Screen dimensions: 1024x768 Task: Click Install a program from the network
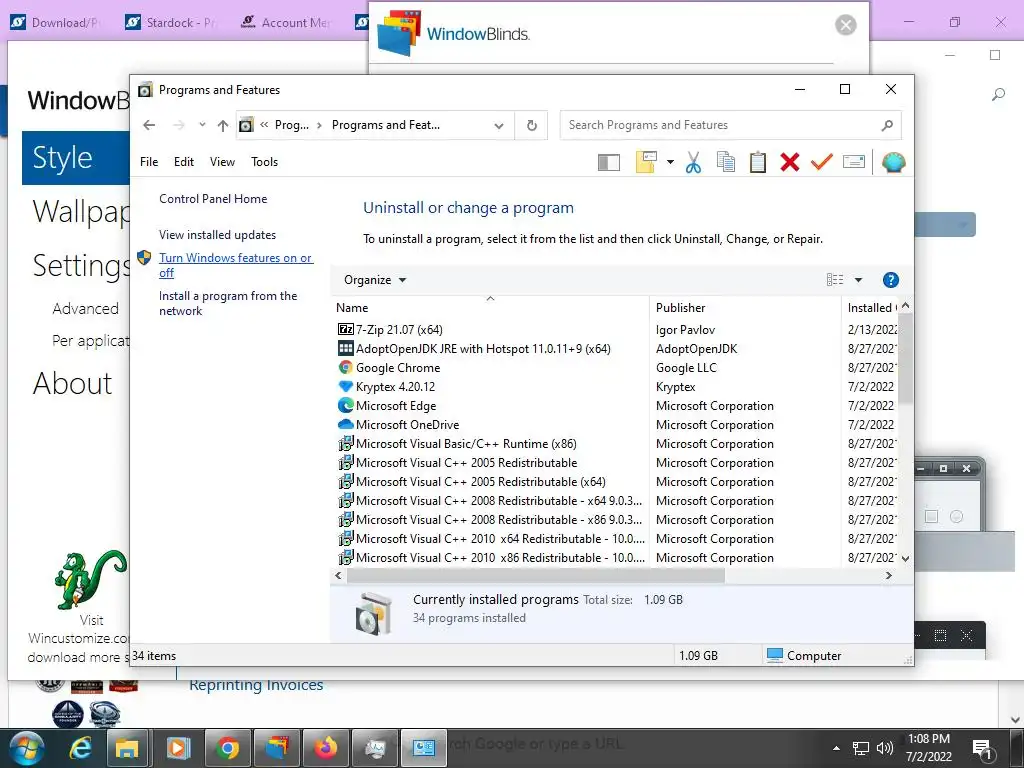point(228,303)
